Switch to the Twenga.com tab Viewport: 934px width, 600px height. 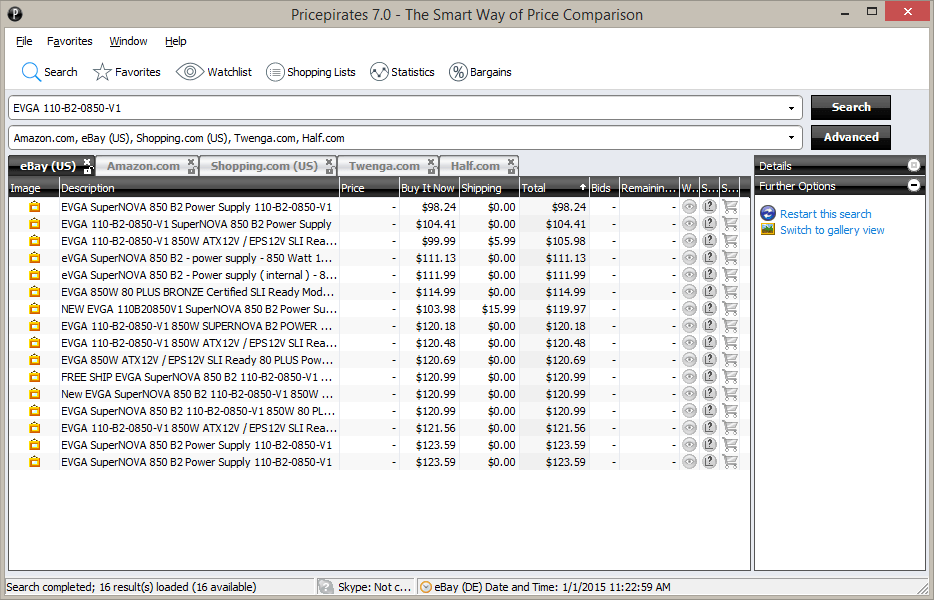pos(384,166)
